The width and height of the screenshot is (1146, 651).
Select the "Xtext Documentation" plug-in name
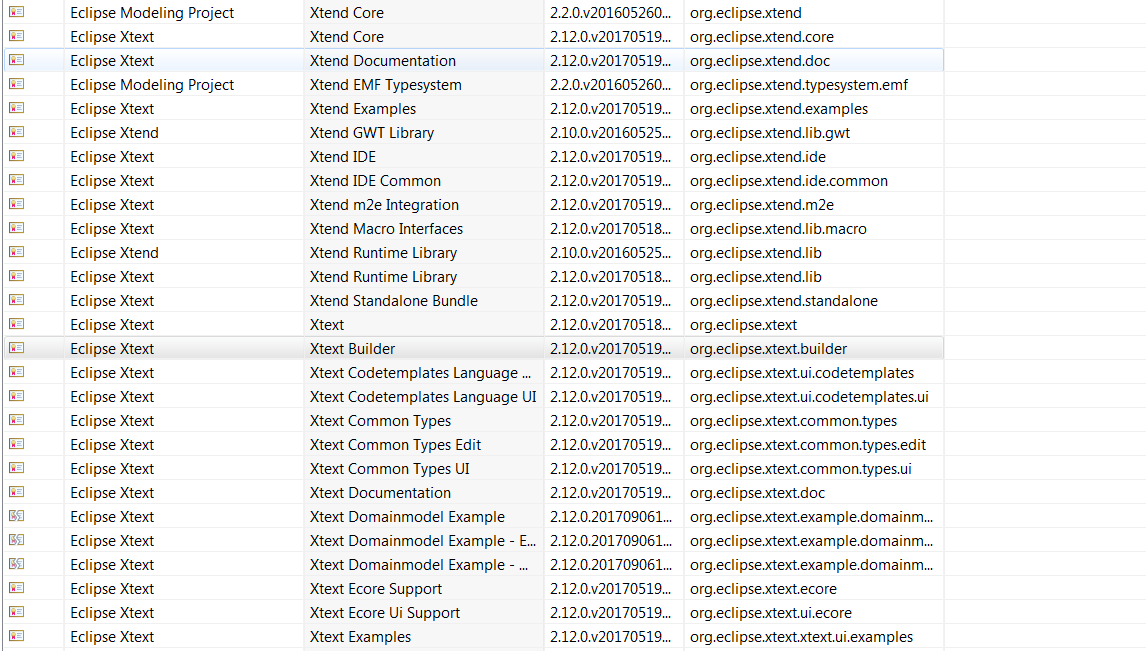[380, 493]
